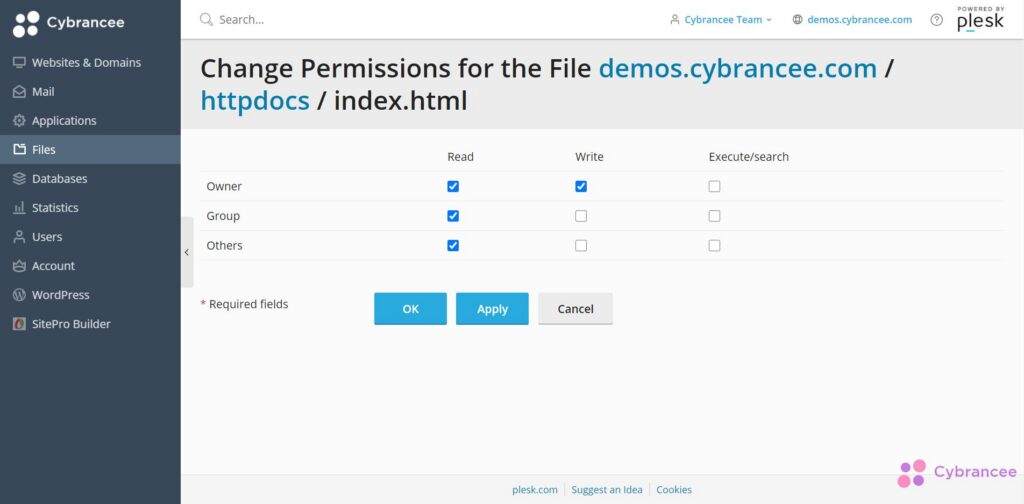
Task: Open the plesk.com footer link
Action: pos(535,490)
